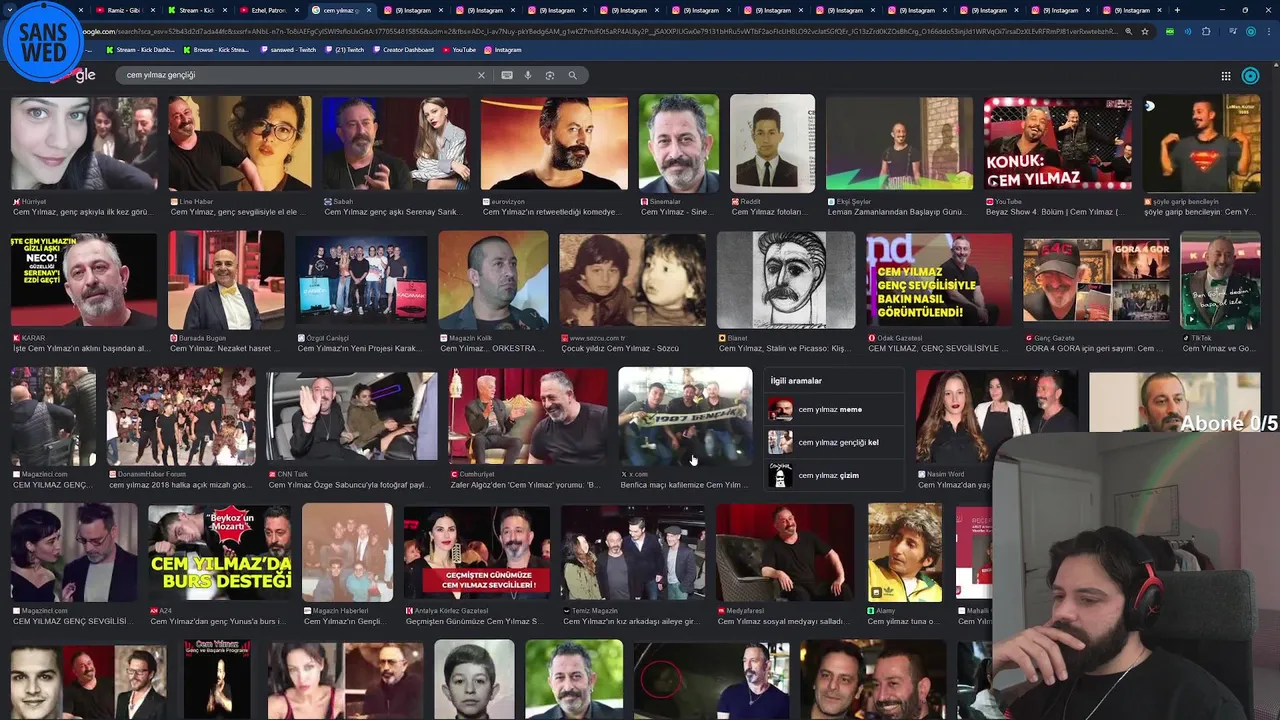Image resolution: width=1280 pixels, height=720 pixels.
Task: Open the 'sanswed - Twitch' bookmark
Action: 288,49
